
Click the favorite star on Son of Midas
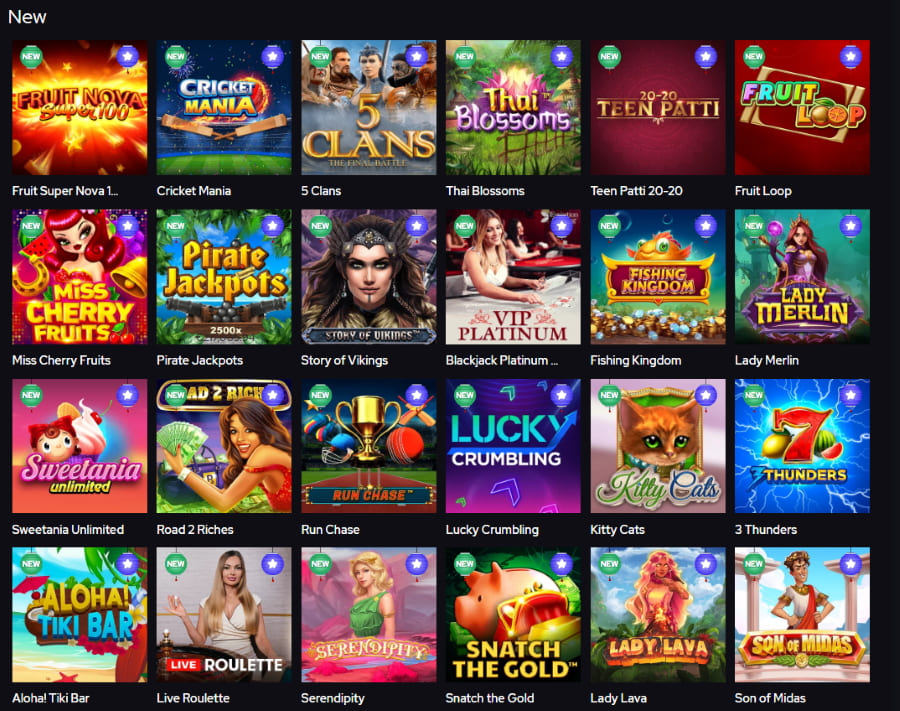tap(851, 564)
